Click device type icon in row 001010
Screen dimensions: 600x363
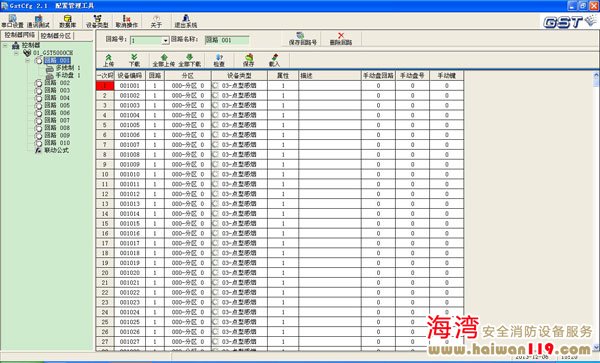(215, 174)
